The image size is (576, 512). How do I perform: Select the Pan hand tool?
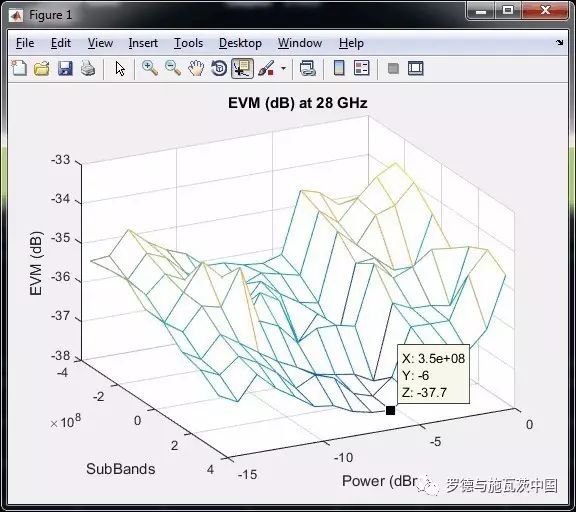coord(196,68)
